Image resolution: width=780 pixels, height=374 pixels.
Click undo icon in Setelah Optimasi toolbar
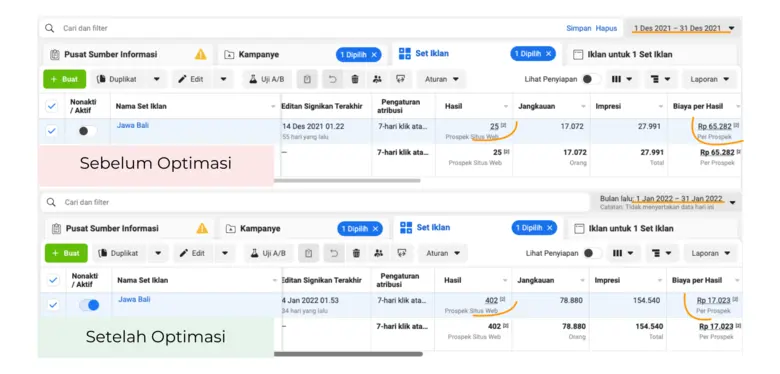click(x=334, y=253)
